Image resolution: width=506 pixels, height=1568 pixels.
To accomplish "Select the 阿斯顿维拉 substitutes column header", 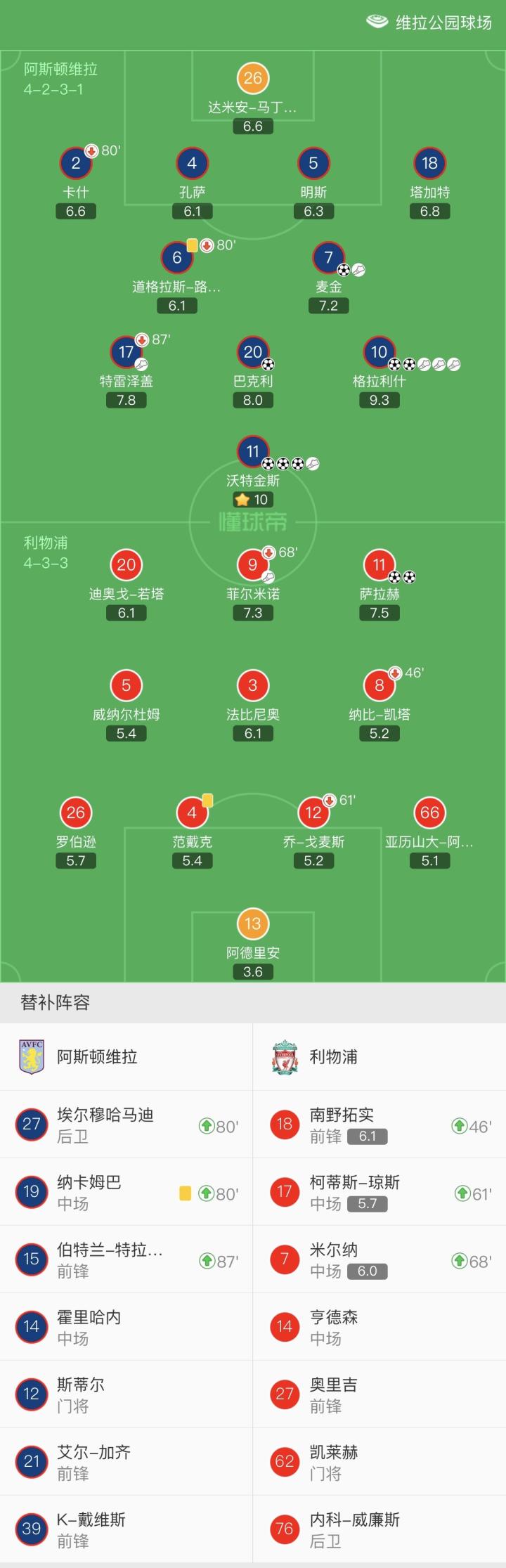I will pyautogui.click(x=97, y=1056).
